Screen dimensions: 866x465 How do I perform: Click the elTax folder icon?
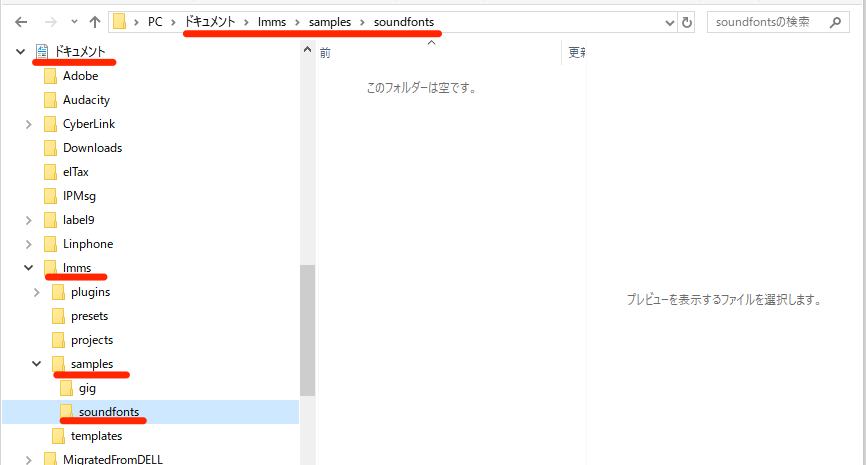(50, 172)
